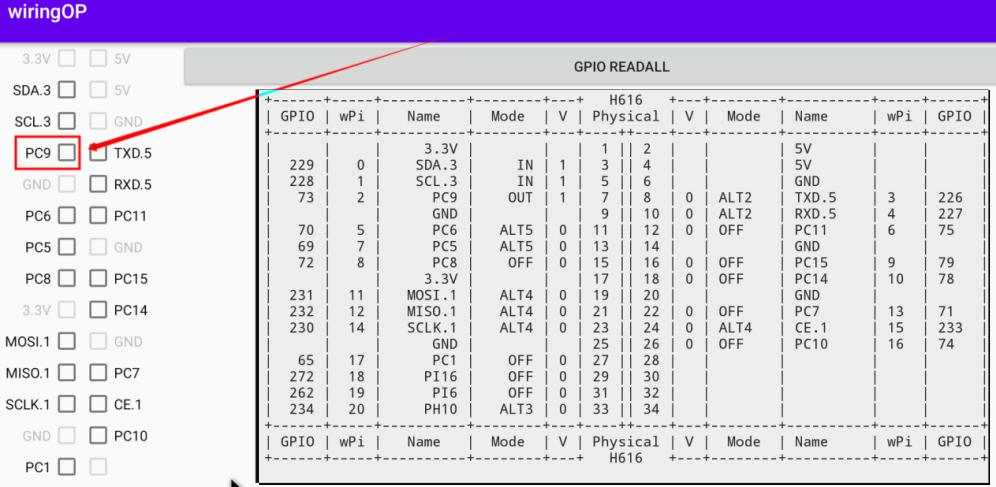Enable the PC8 pin checkbox
The height and width of the screenshot is (487, 996).
coord(67,279)
